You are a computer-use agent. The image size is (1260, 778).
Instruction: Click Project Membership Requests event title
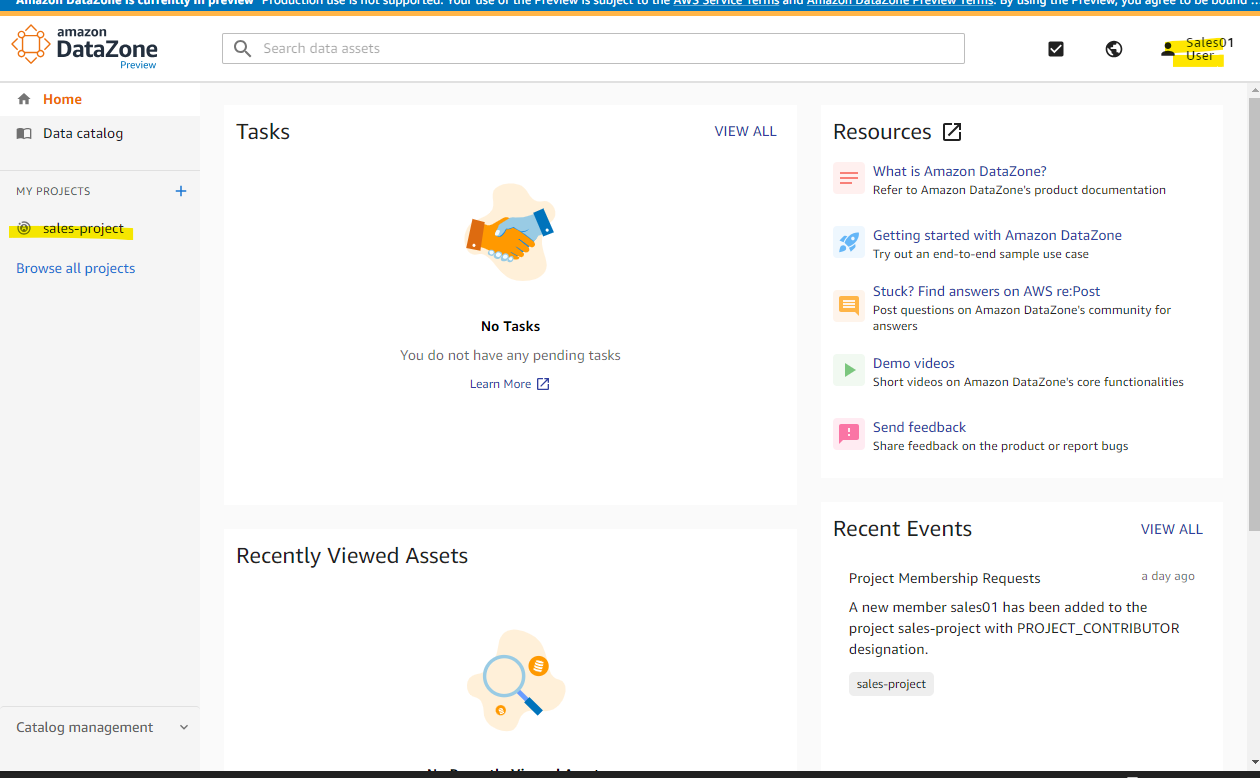[x=944, y=578]
